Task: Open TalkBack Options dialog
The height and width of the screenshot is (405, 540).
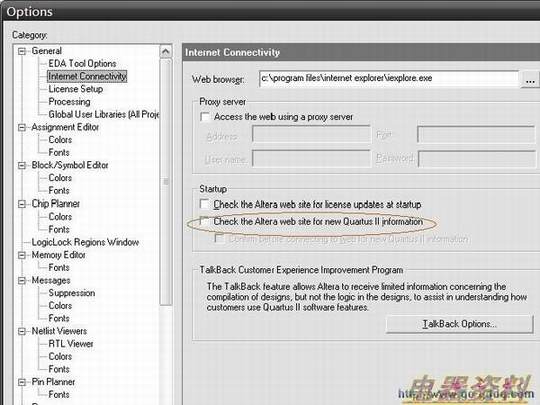Action: coord(460,324)
